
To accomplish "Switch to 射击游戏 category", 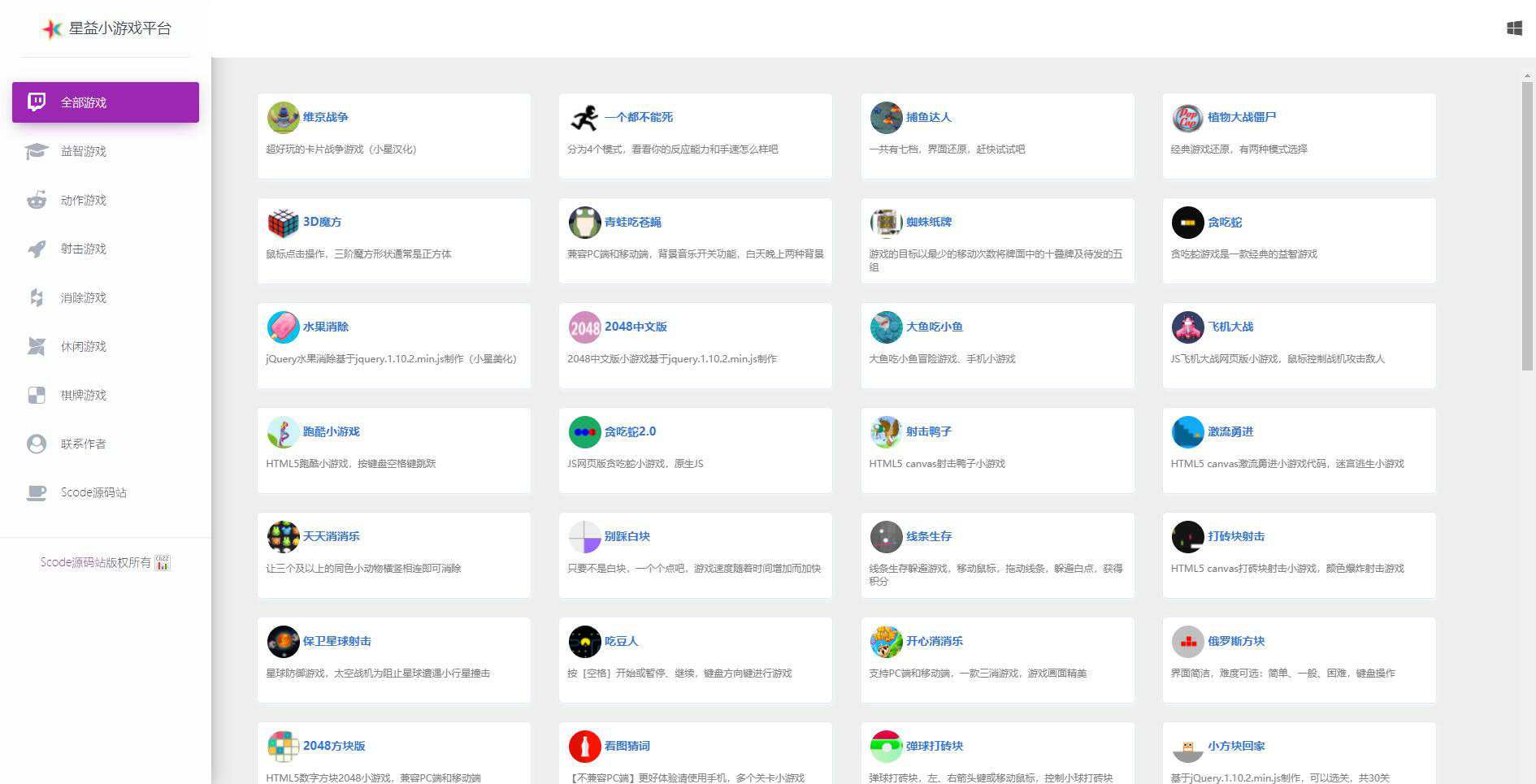I will [84, 249].
